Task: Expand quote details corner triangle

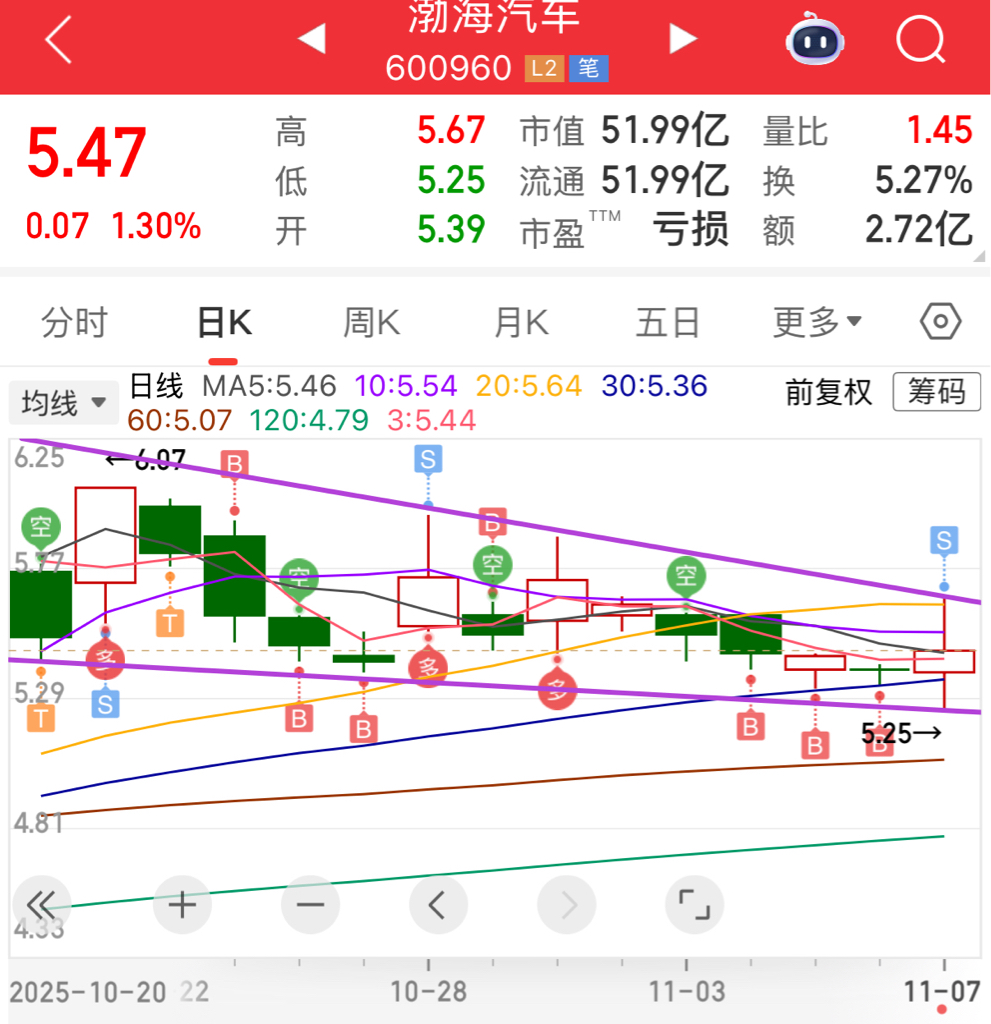Action: pyautogui.click(x=979, y=256)
